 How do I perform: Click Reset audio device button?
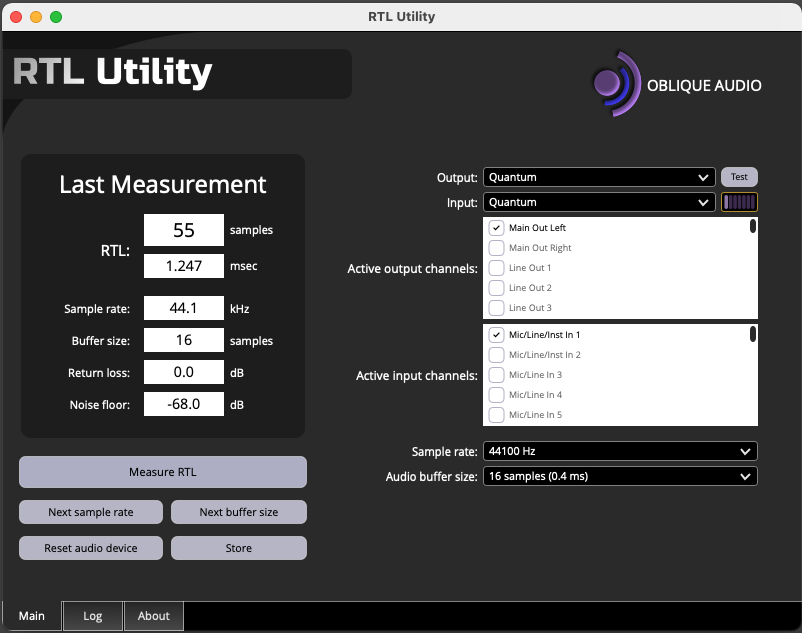coord(91,548)
